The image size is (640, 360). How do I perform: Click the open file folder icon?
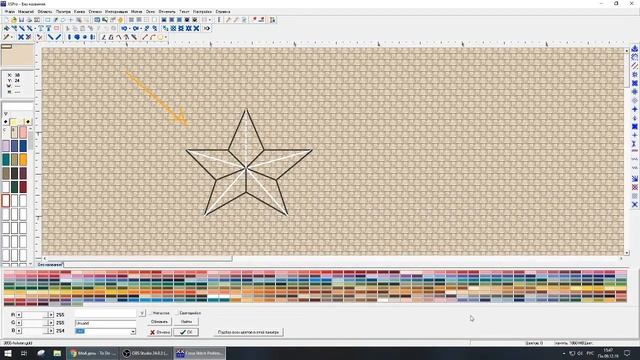click(14, 20)
